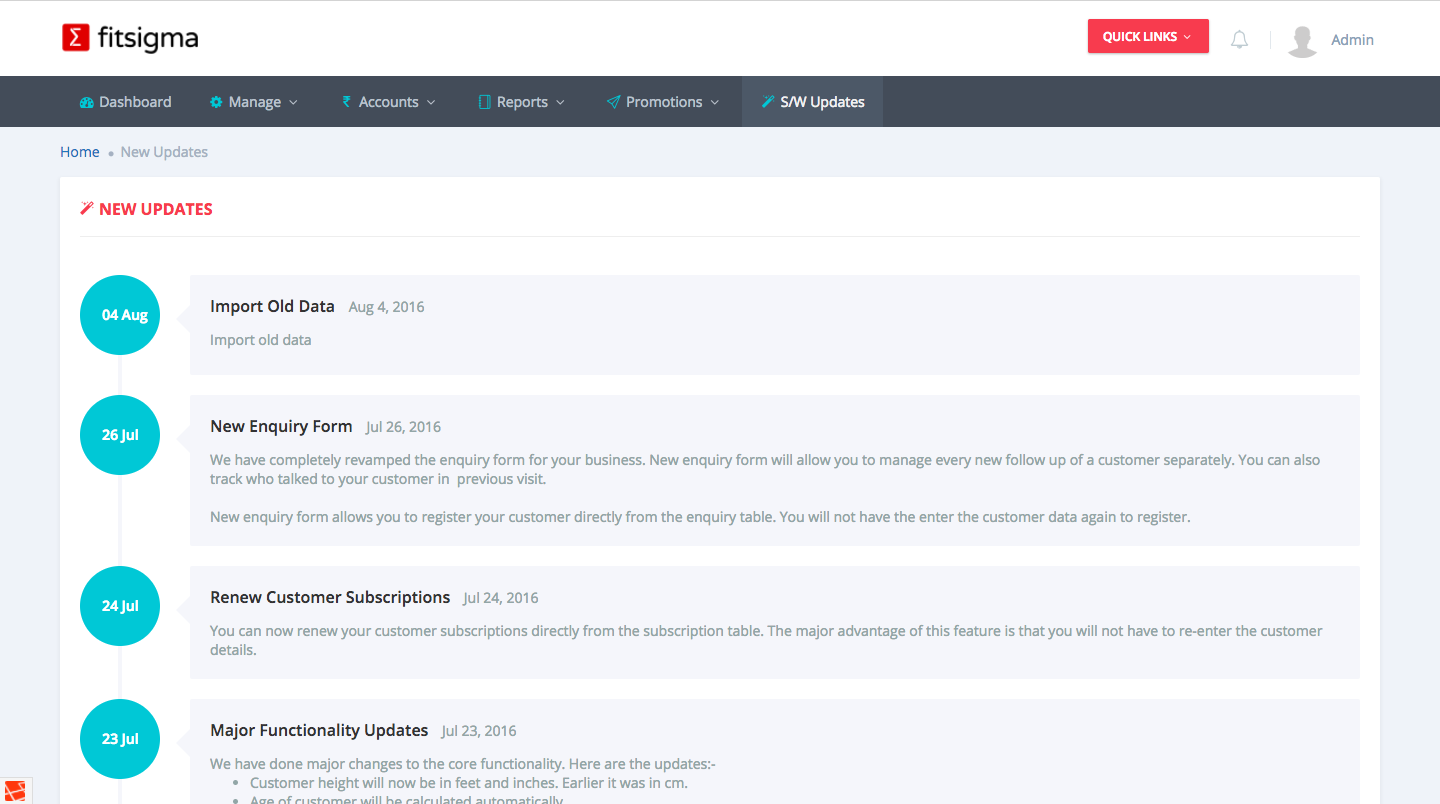Go to the Dashboard menu item
1440x804 pixels.
[135, 102]
